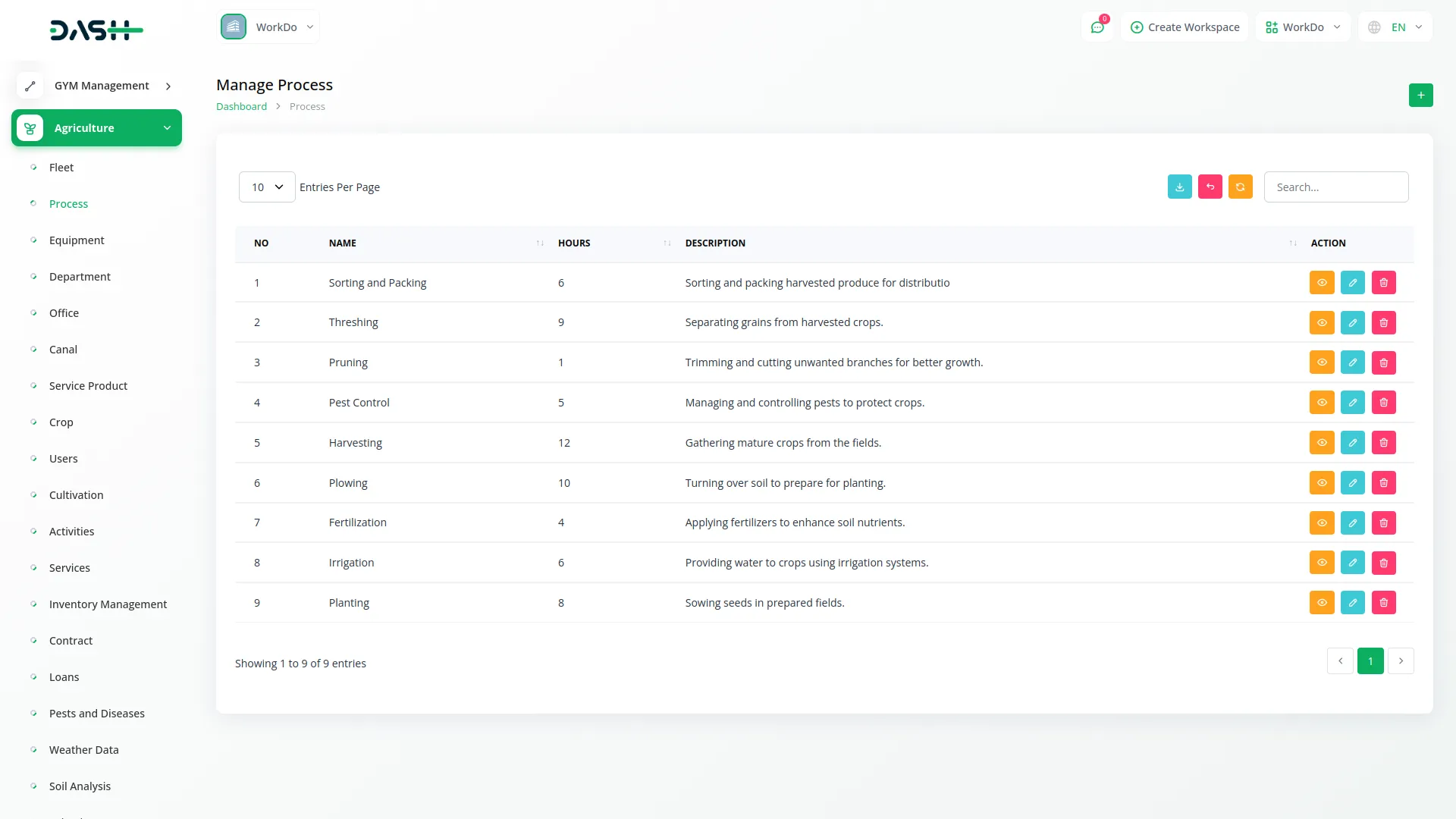View Fertilization row with eye icon

(x=1321, y=523)
